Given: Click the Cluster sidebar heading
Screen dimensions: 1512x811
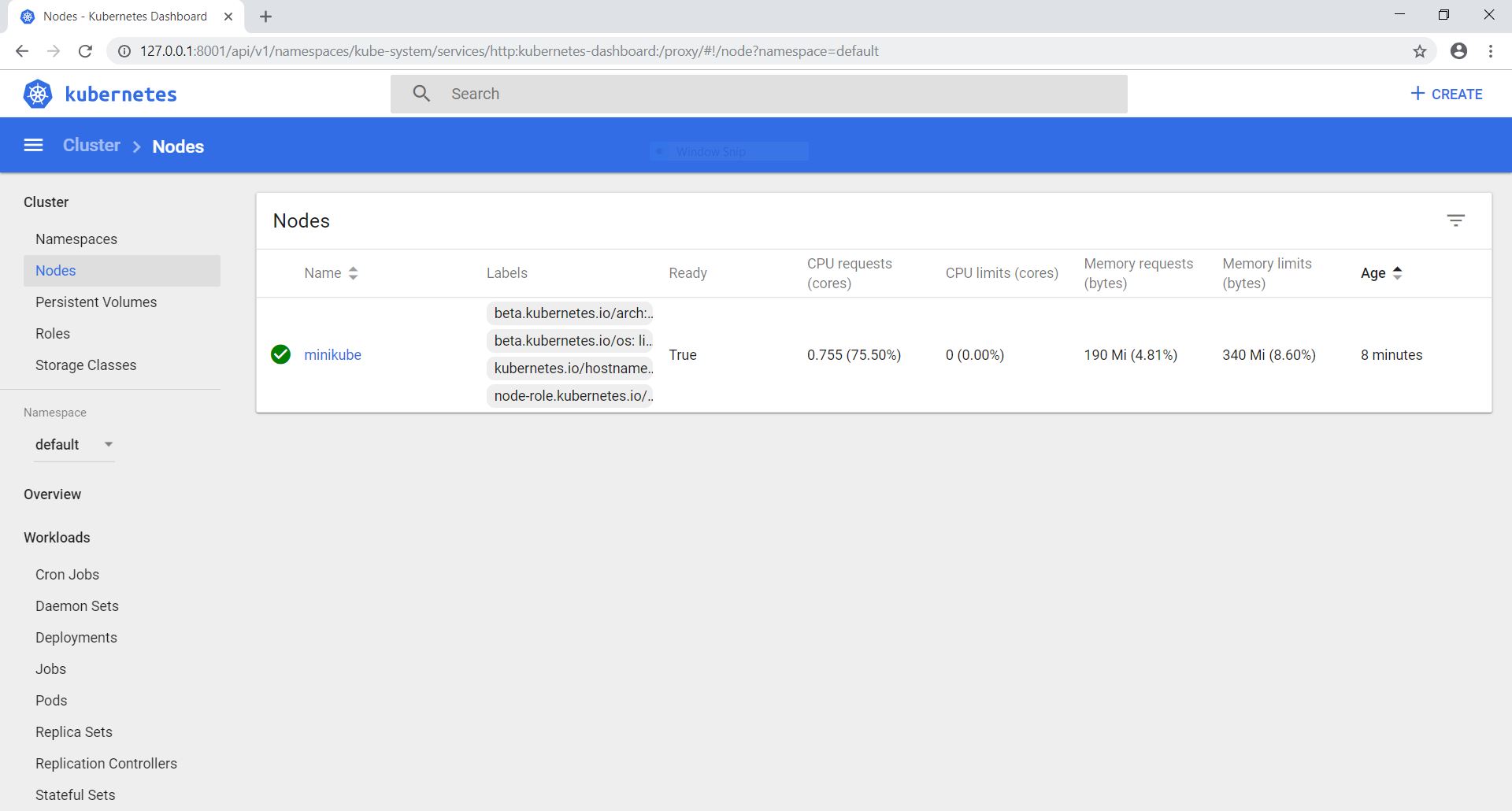Looking at the screenshot, I should (x=46, y=202).
